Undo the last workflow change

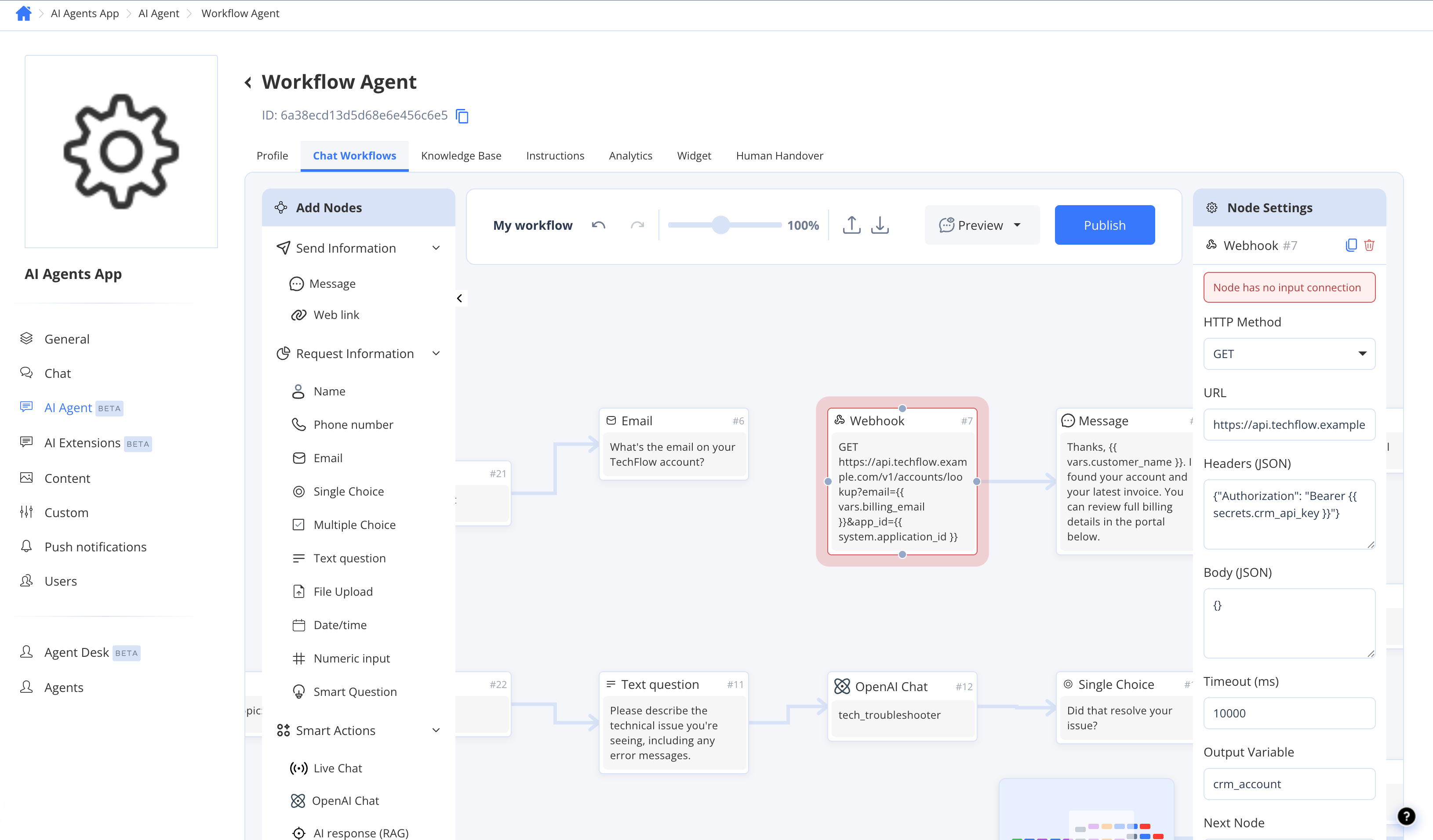pyautogui.click(x=598, y=225)
